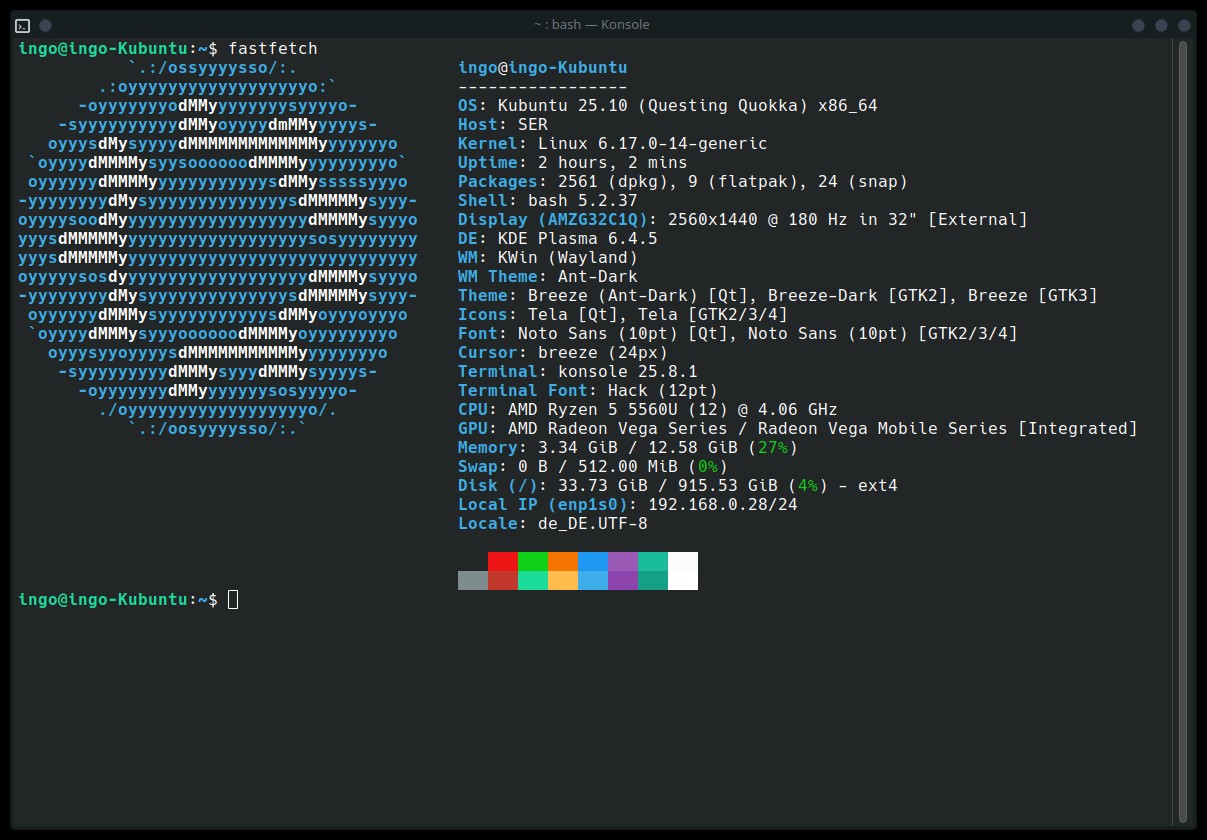Click the typed fastfetch command text
The height and width of the screenshot is (840, 1207).
pyautogui.click(x=273, y=48)
